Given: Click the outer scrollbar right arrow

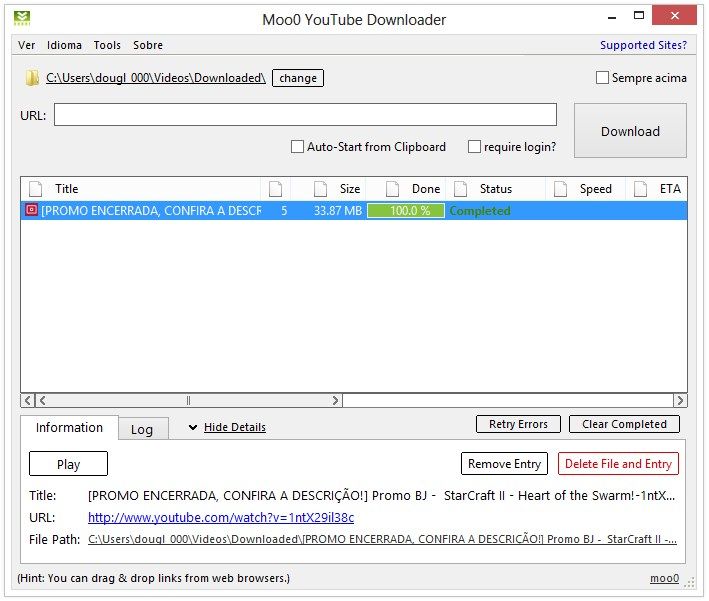Looking at the screenshot, I should pos(680,400).
